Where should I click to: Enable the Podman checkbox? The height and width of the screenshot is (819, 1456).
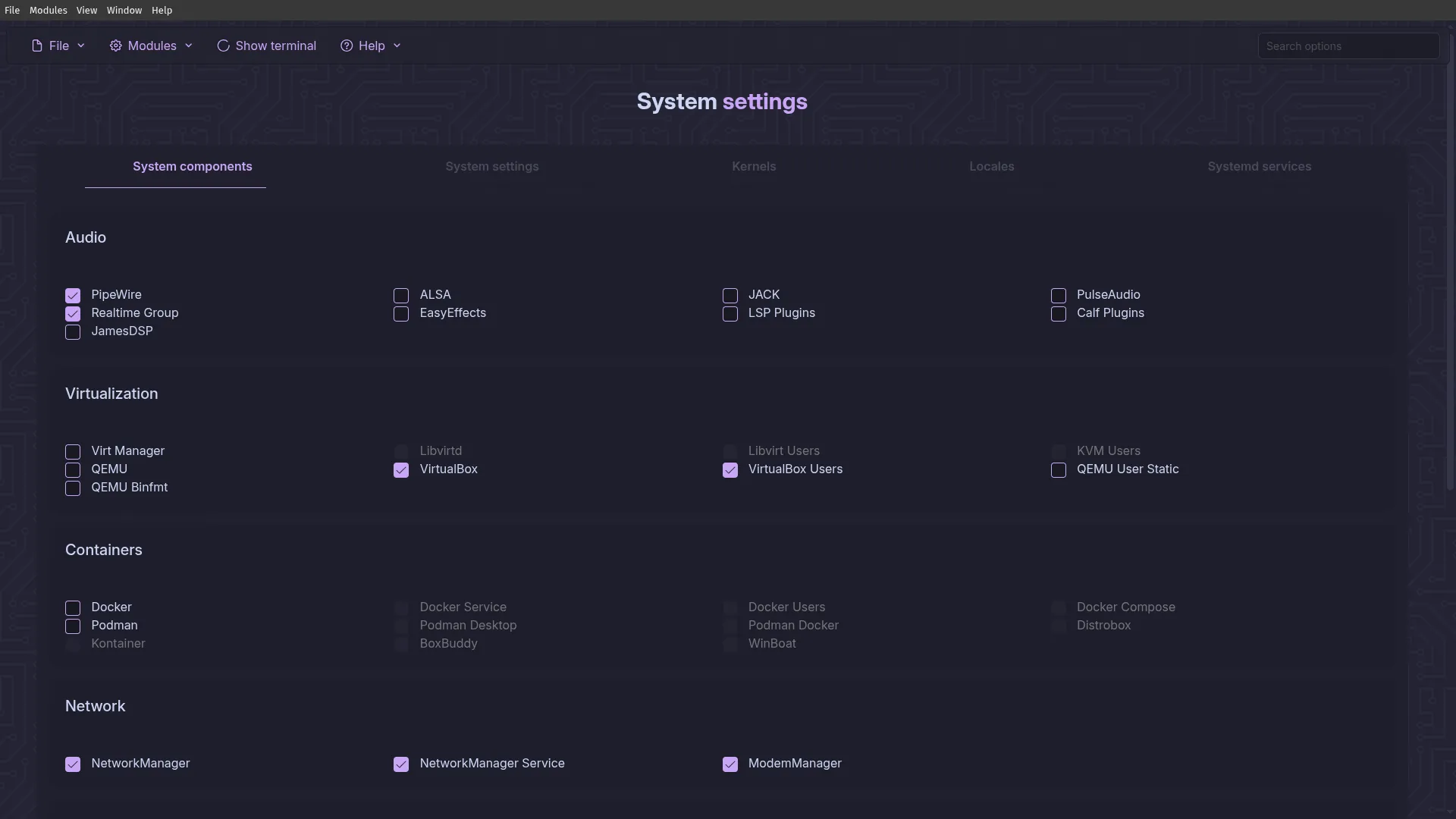coord(73,626)
